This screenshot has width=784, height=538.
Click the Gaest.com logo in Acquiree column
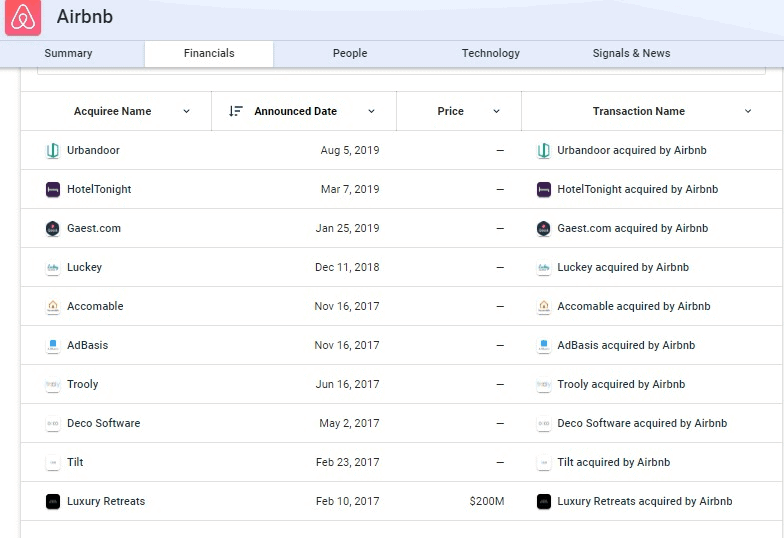[x=53, y=229]
